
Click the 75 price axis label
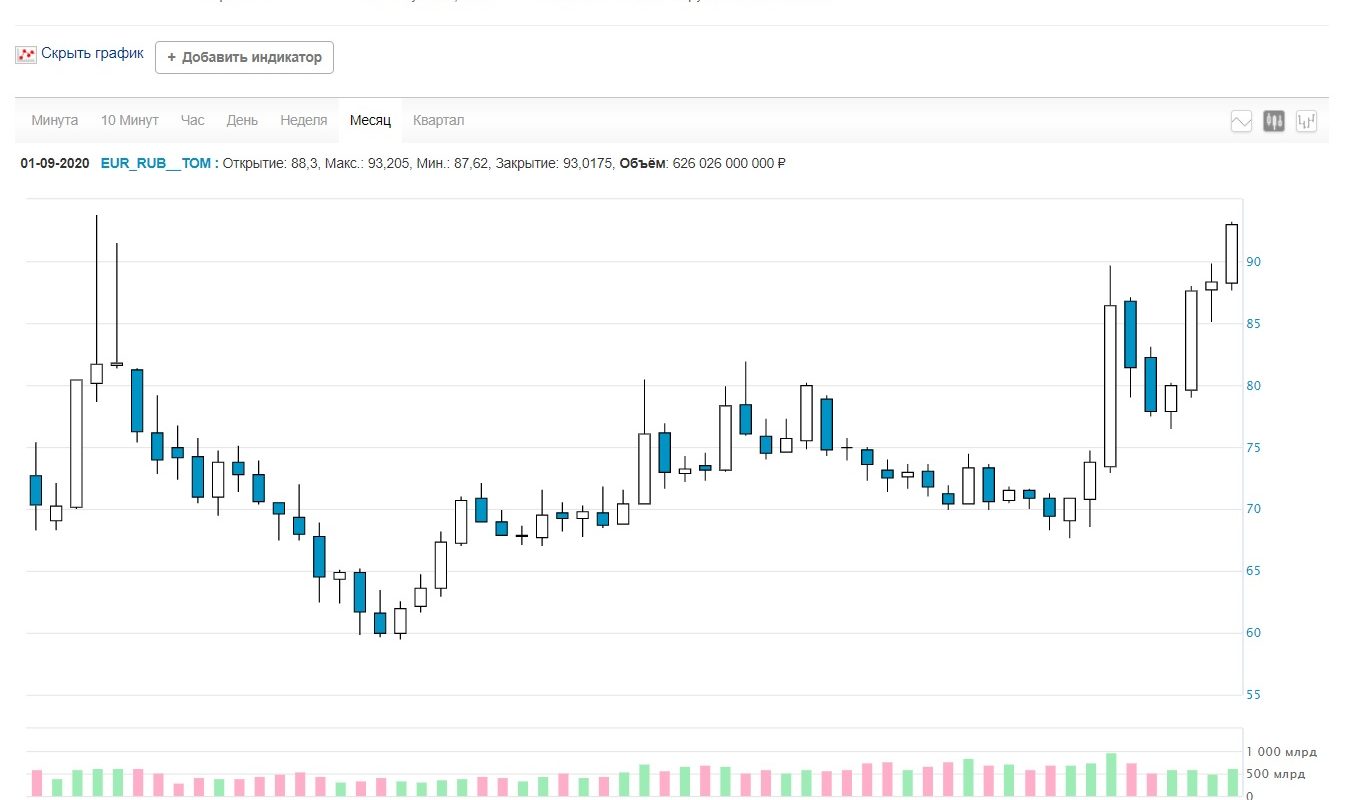click(x=1253, y=448)
